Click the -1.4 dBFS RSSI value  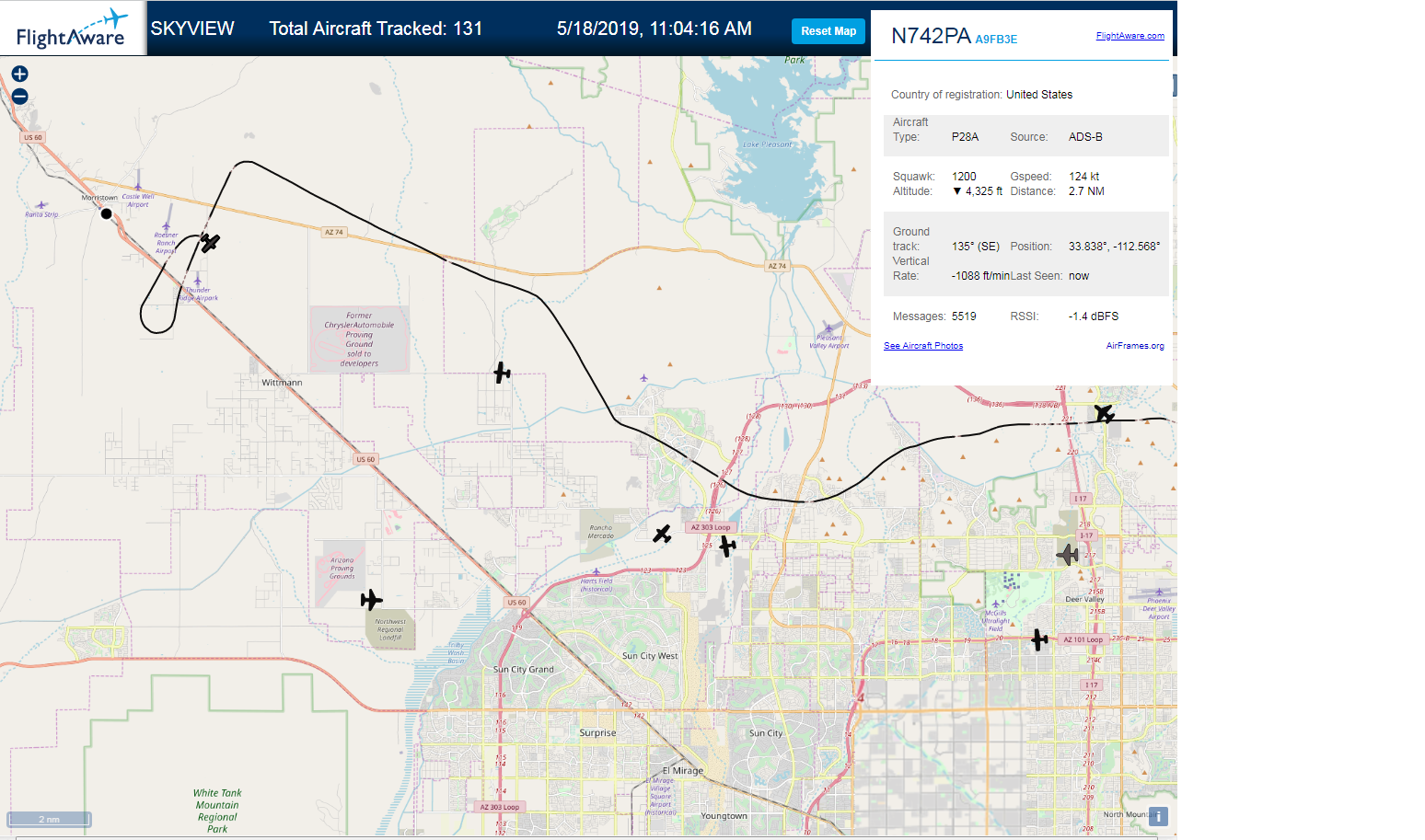tap(1094, 316)
